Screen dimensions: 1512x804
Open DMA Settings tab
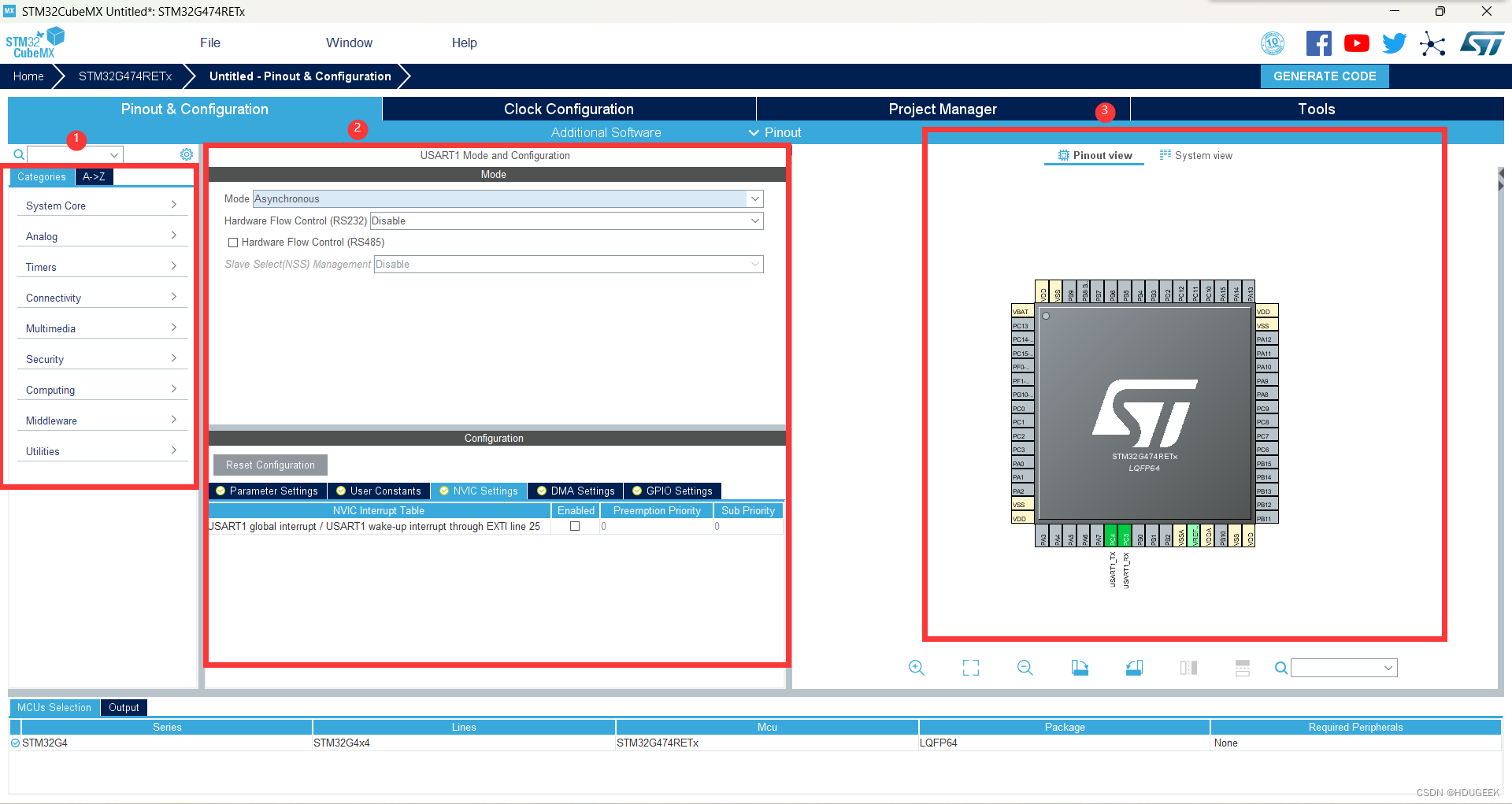click(x=576, y=491)
